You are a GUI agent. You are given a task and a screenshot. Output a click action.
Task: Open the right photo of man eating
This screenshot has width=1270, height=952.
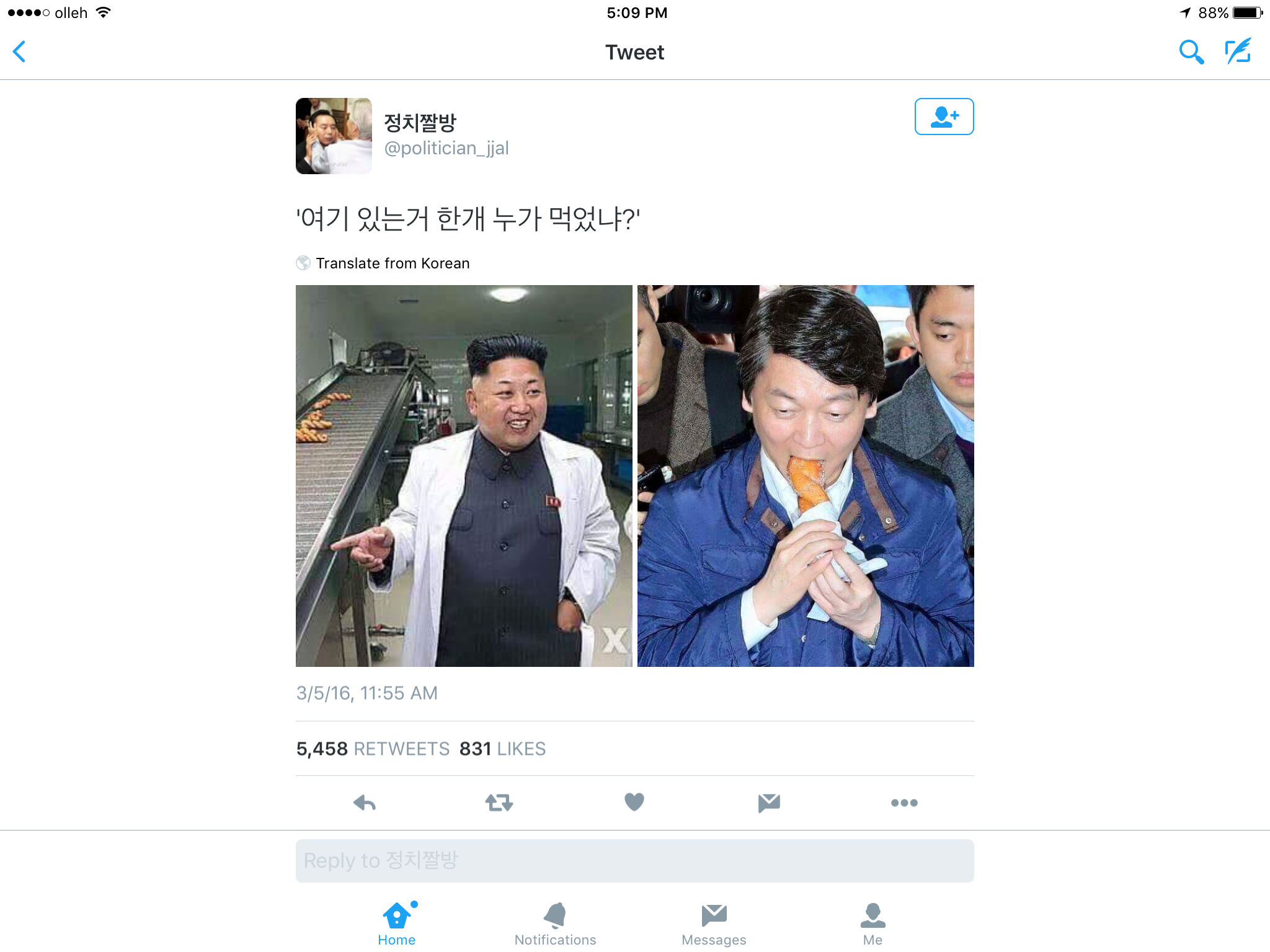pos(806,476)
